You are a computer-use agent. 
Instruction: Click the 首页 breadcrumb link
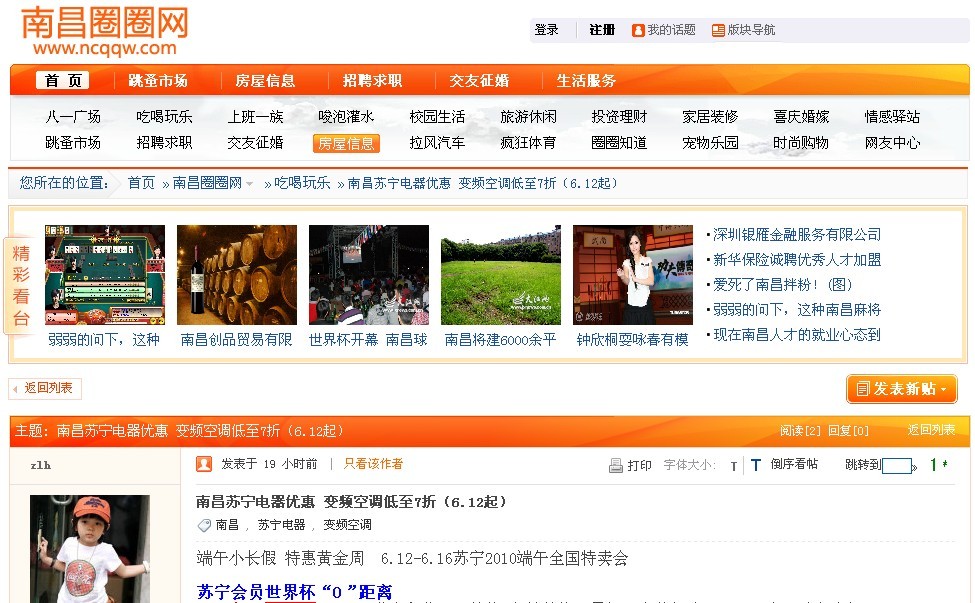tap(141, 183)
